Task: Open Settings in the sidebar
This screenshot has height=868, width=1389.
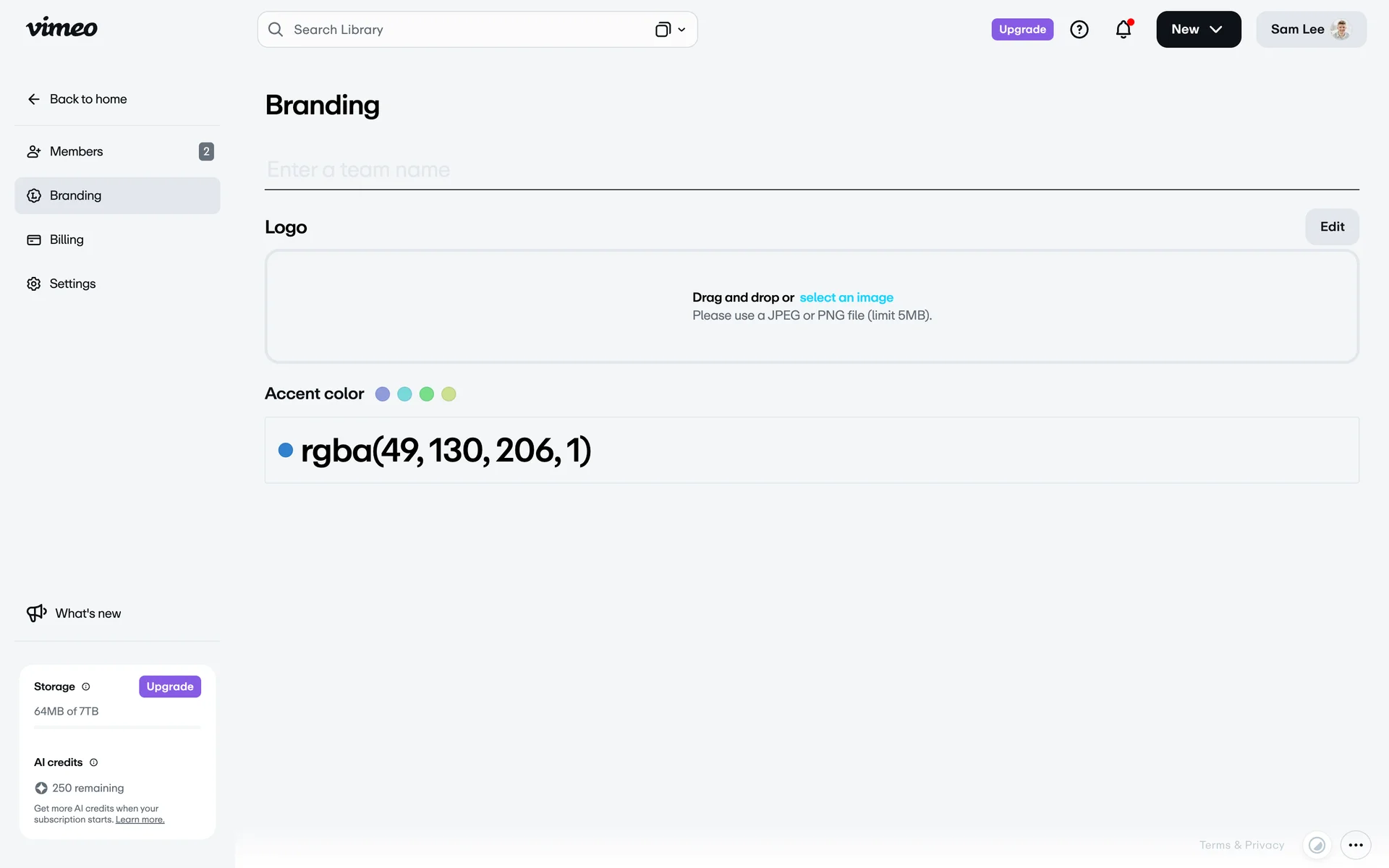Action: [72, 284]
